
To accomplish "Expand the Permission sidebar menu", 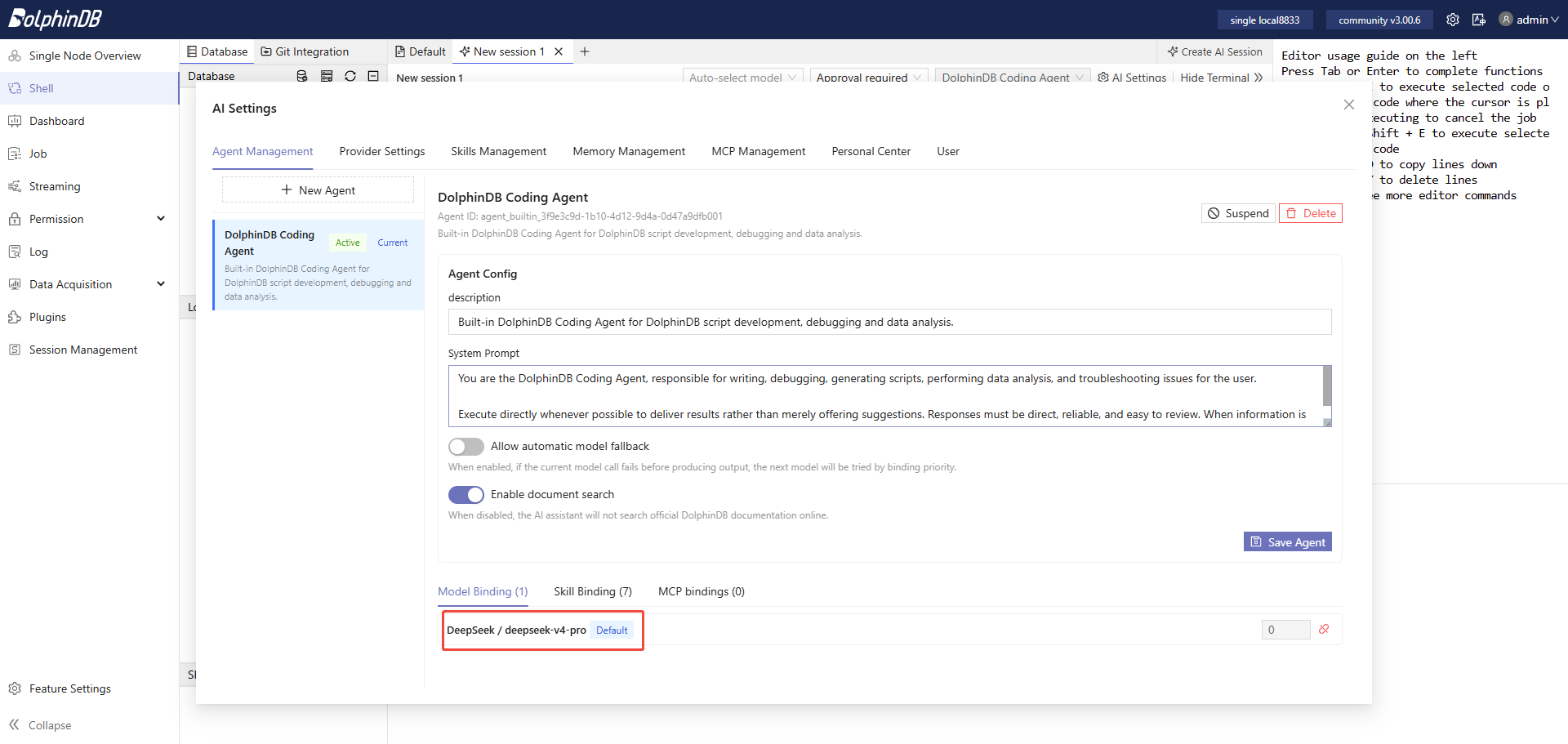I will 161,219.
